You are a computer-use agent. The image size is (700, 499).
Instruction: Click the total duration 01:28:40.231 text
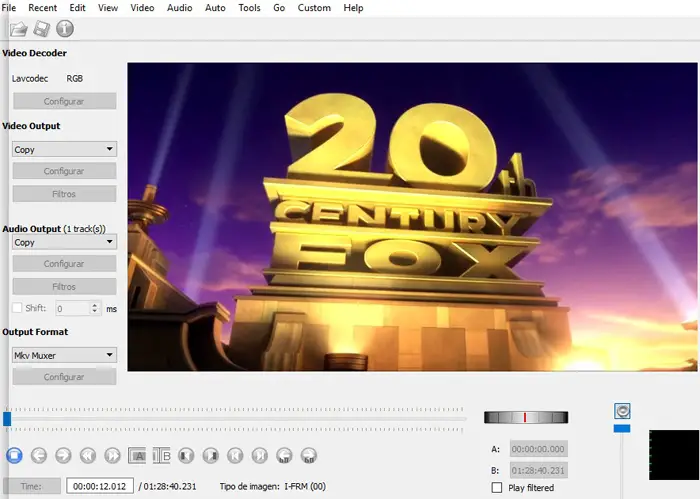click(x=170, y=487)
